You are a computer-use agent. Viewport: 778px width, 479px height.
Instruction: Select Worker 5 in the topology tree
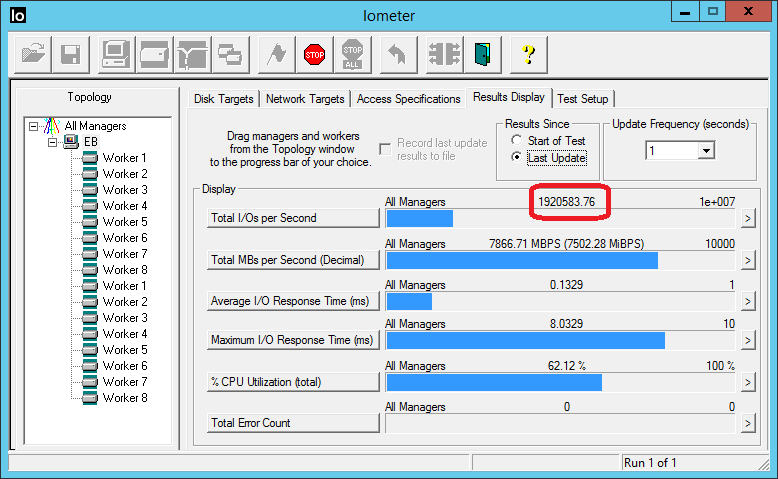pyautogui.click(x=124, y=222)
